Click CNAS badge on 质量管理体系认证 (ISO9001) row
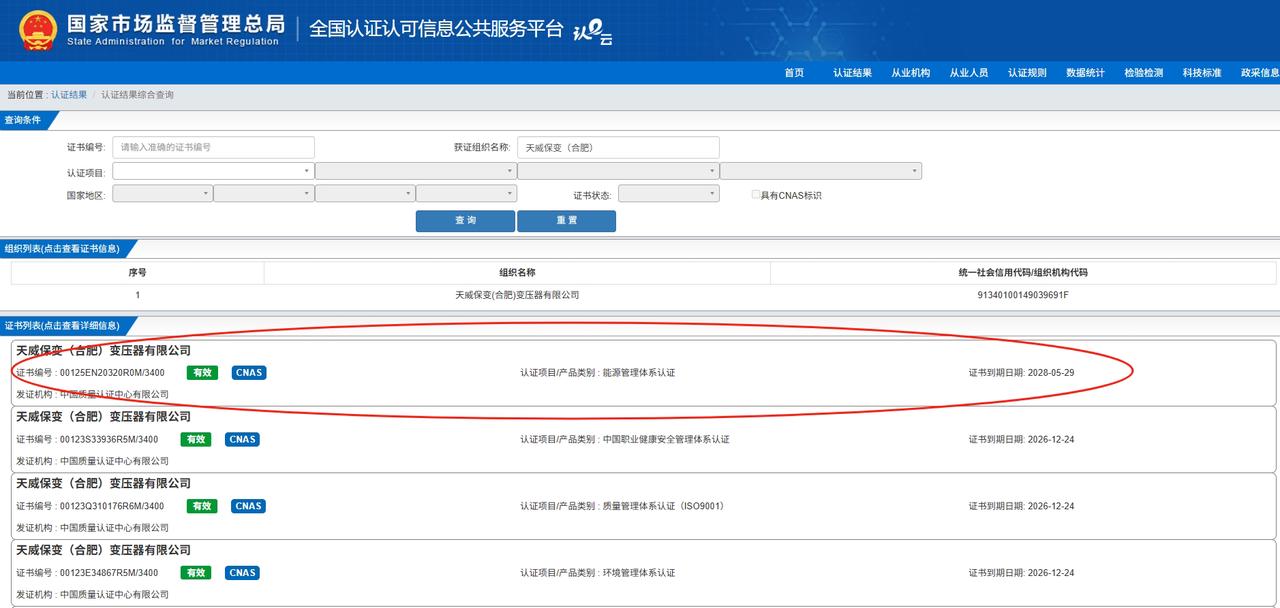This screenshot has width=1280, height=608. (249, 506)
